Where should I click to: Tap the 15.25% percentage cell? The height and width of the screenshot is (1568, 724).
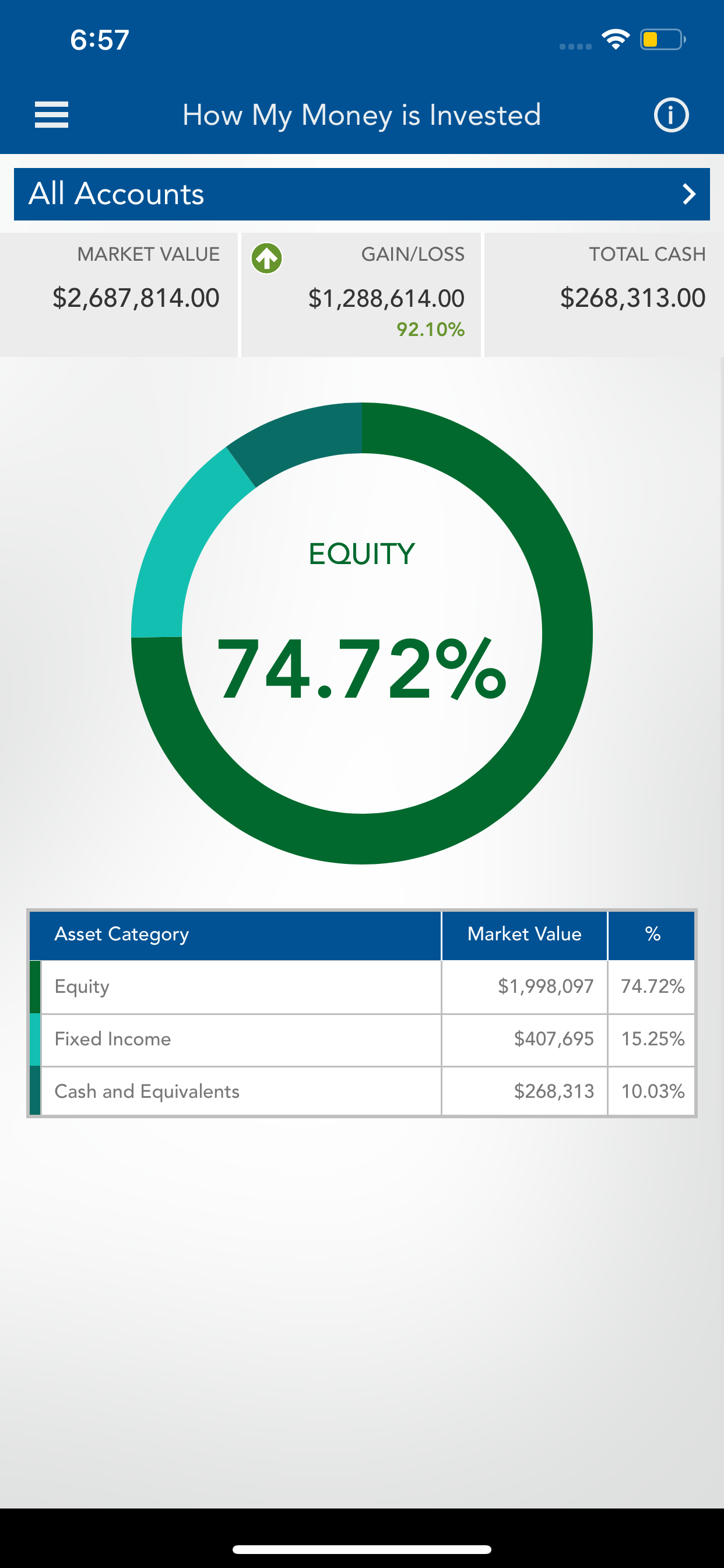653,1039
